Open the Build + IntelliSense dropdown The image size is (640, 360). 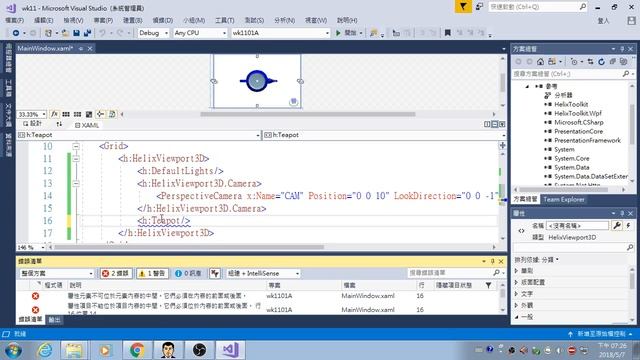(263, 273)
